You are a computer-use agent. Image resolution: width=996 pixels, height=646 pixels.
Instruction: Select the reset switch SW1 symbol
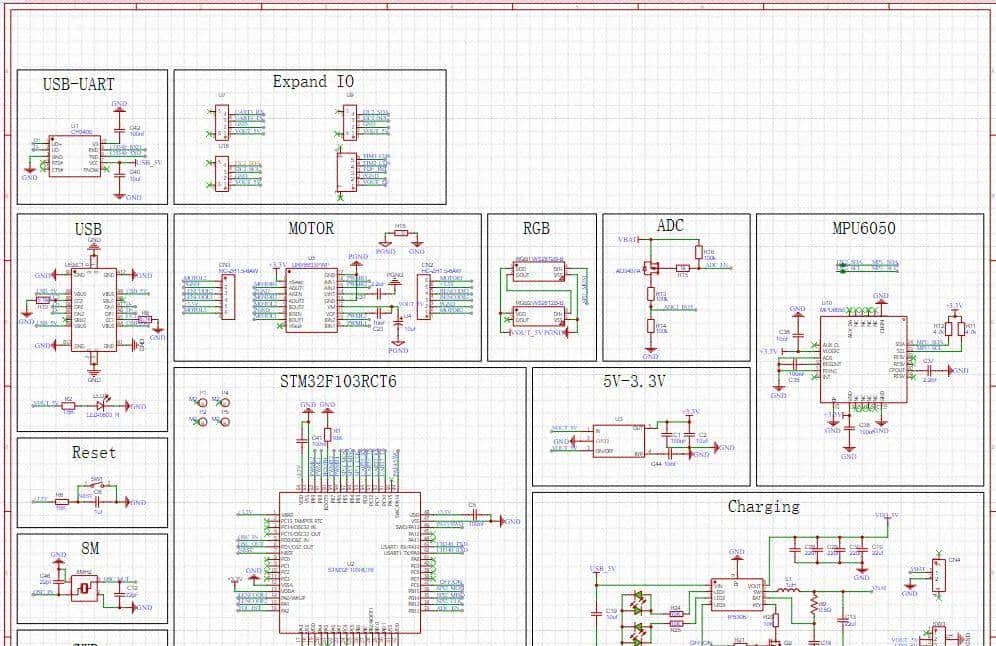tap(97, 492)
